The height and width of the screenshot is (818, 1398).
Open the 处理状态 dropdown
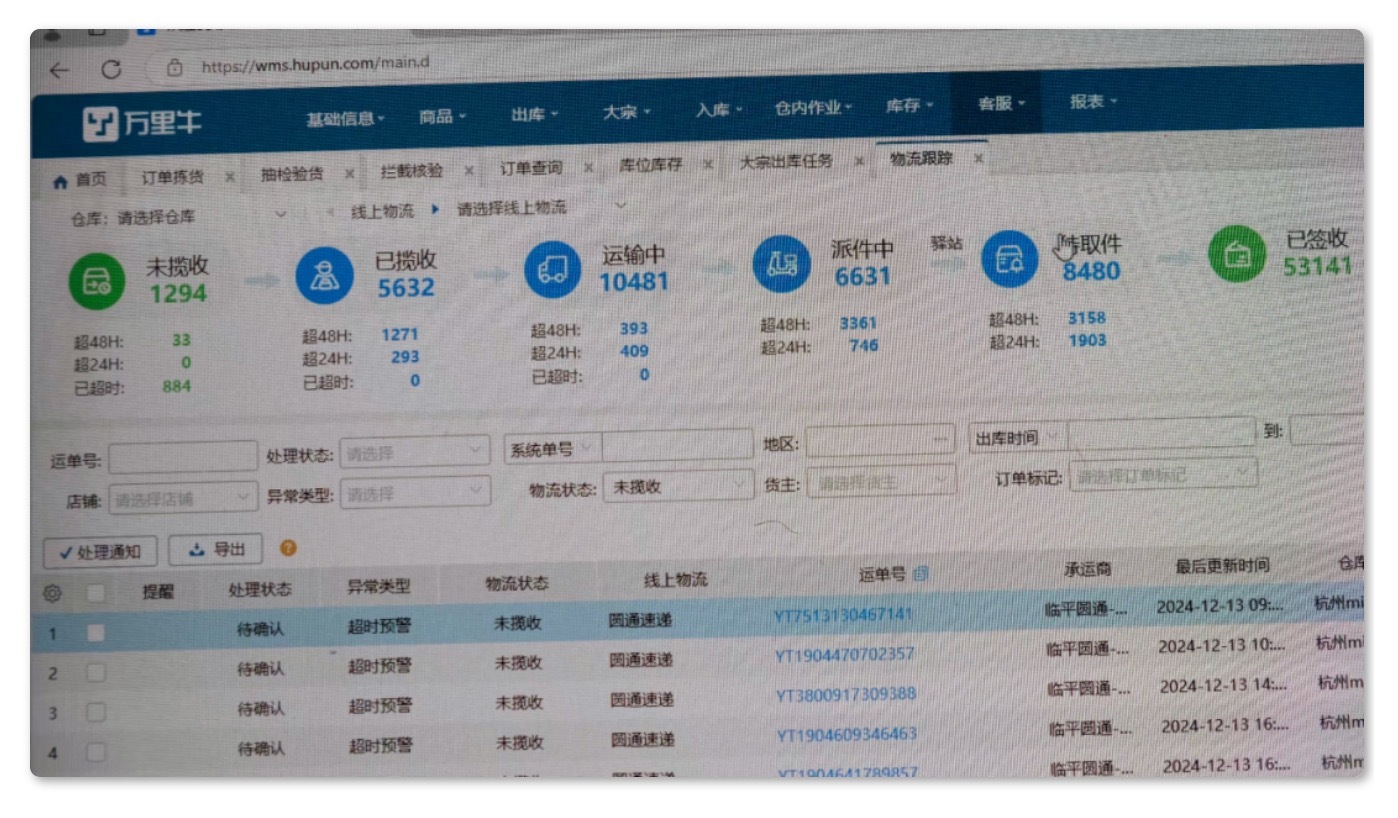tap(414, 453)
